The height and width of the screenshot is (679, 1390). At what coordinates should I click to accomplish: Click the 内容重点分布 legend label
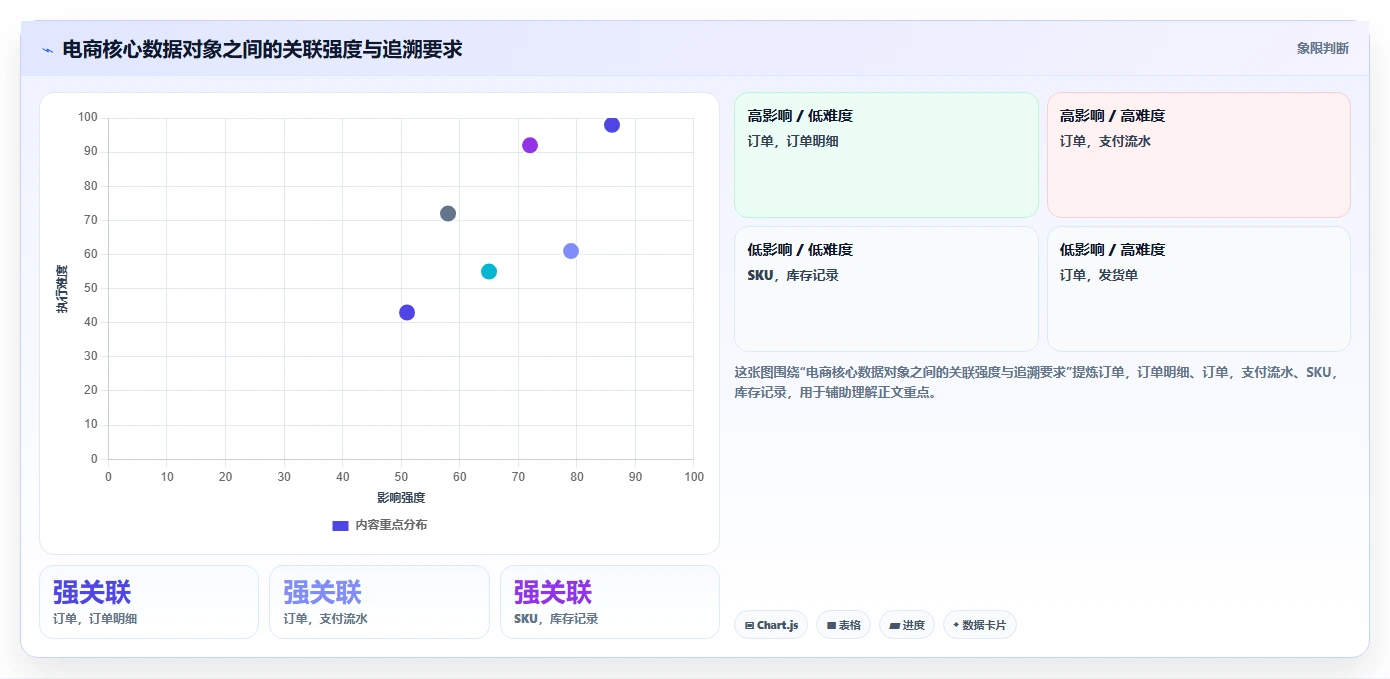(391, 525)
